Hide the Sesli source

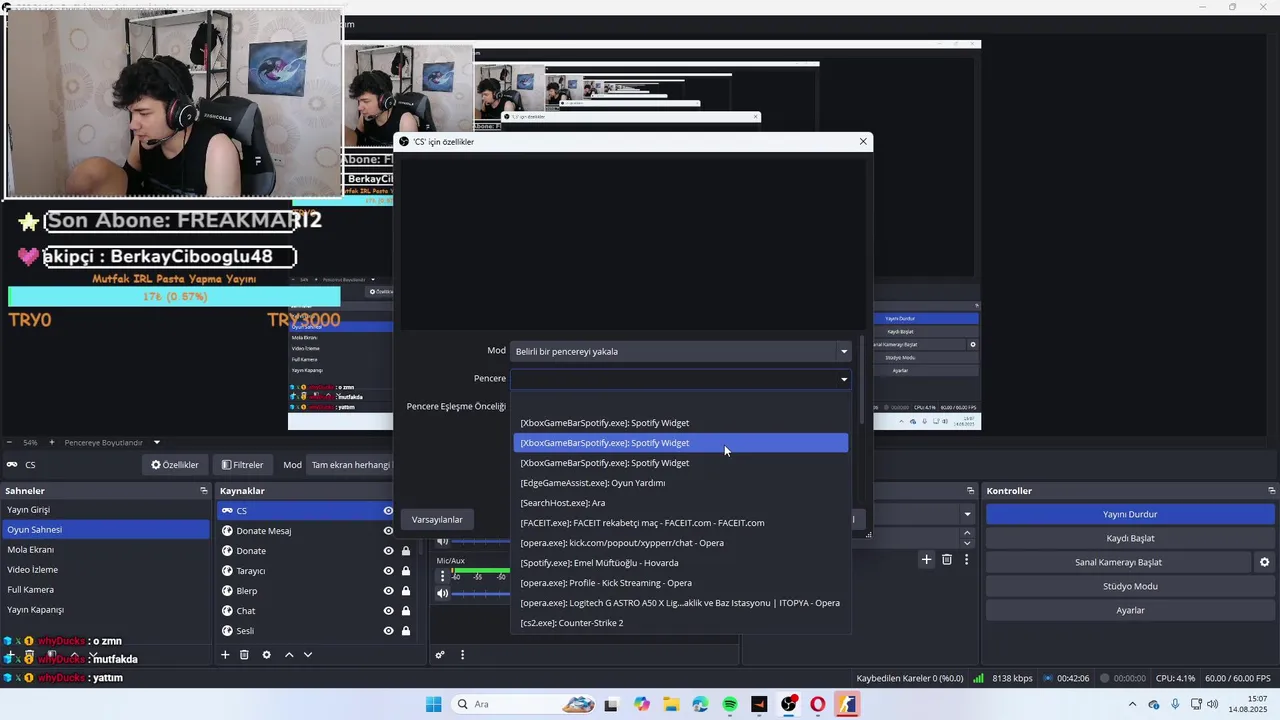[x=388, y=631]
